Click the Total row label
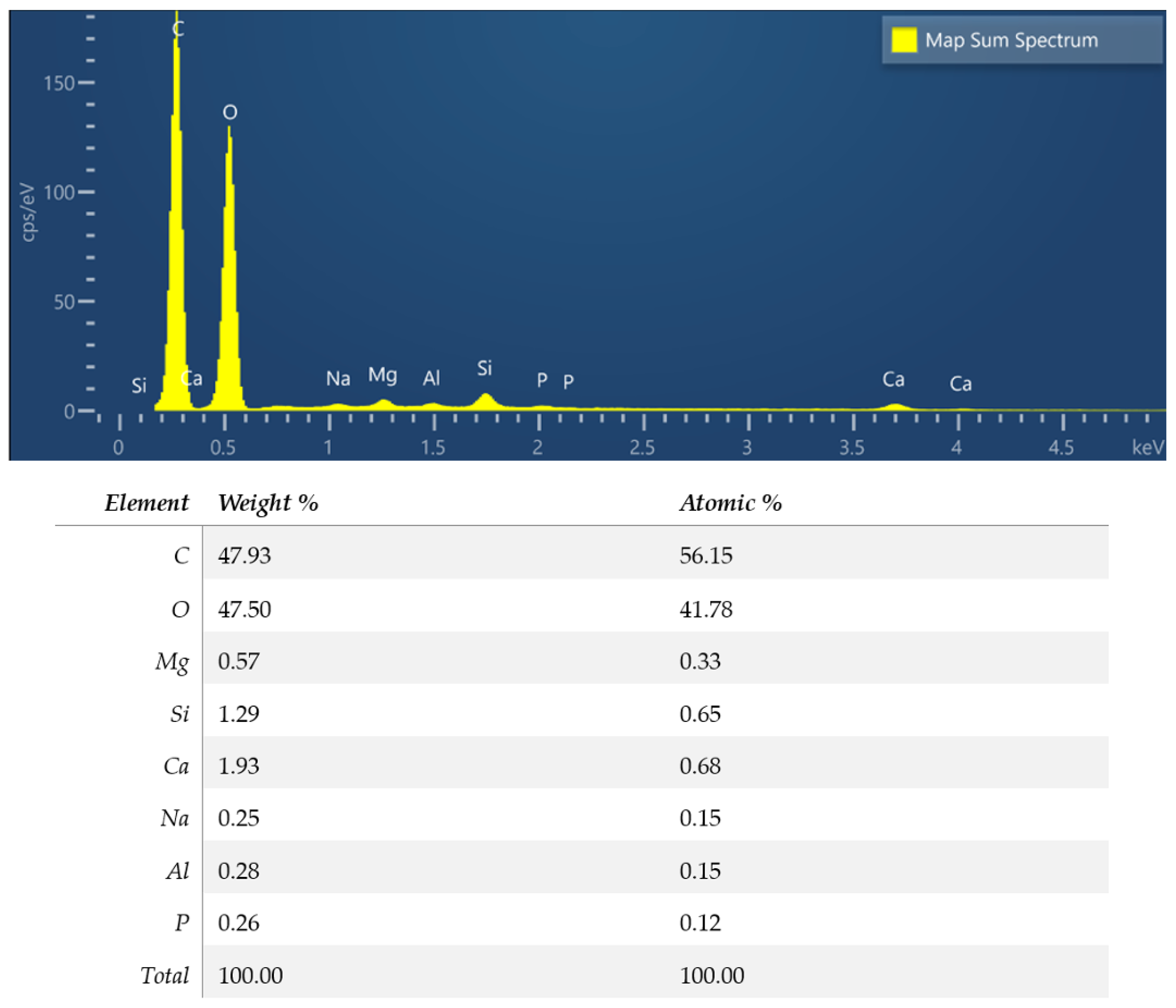The height and width of the screenshot is (1008, 1176). [165, 975]
